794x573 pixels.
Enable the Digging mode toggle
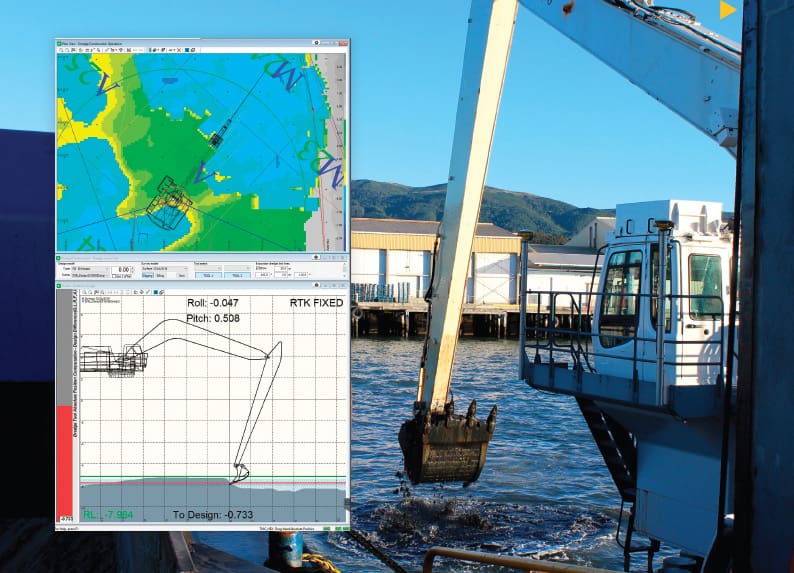[x=144, y=275]
